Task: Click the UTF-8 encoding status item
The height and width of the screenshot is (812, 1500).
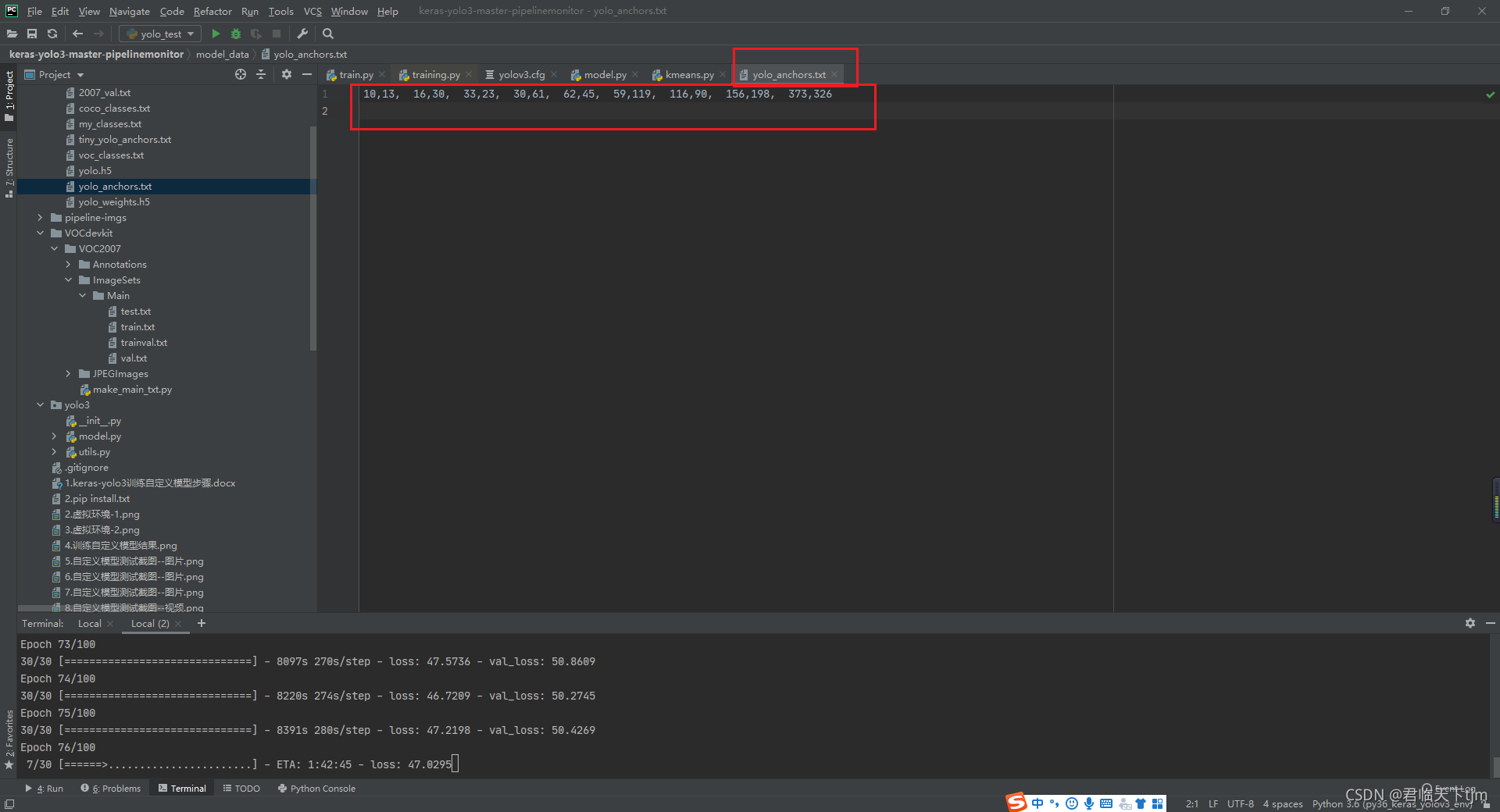Action: coord(1240,803)
